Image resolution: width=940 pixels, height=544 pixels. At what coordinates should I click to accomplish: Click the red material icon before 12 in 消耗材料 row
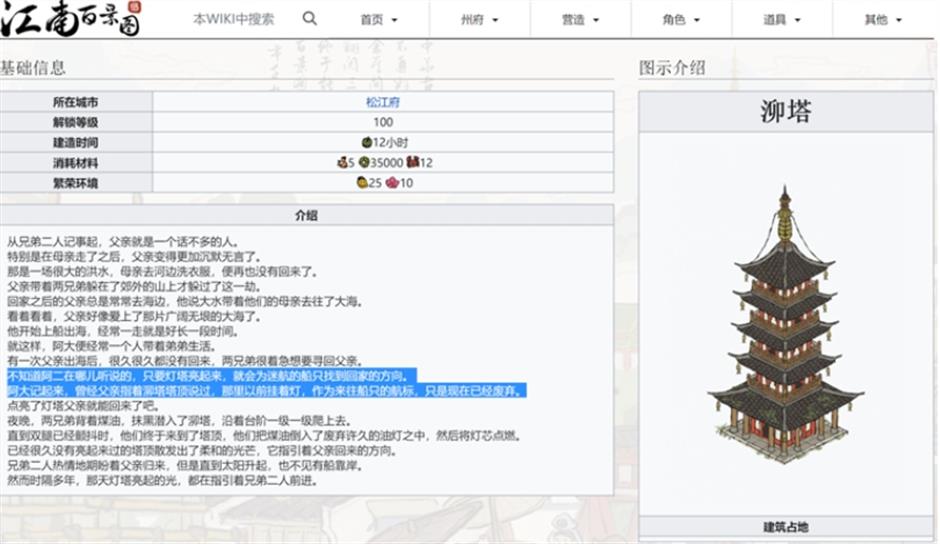412,162
